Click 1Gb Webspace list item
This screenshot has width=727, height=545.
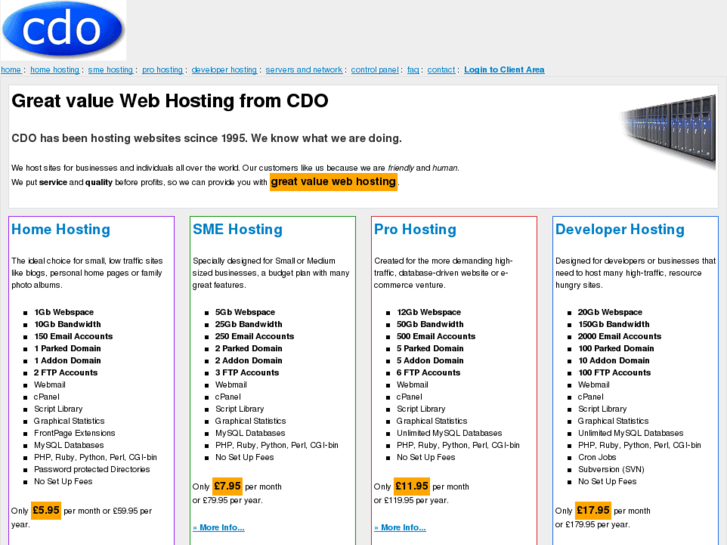pyautogui.click(x=64, y=312)
